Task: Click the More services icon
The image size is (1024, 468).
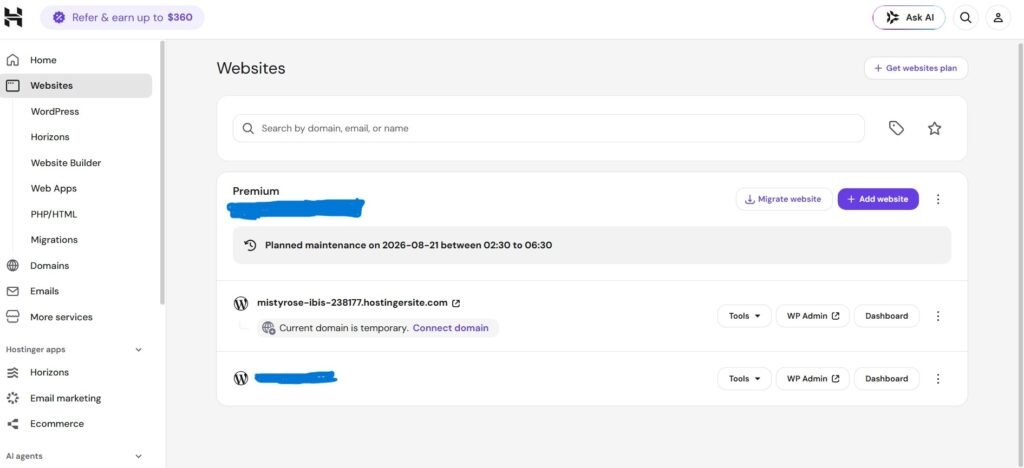Action: click(x=12, y=317)
